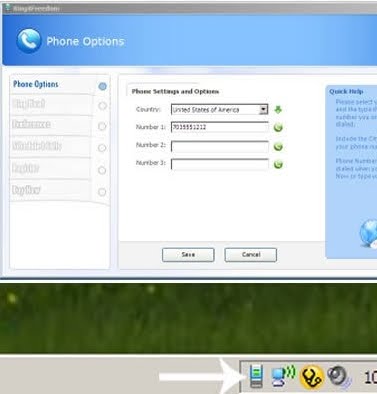This screenshot has height=394, width=377.
Task: Click the Quick Help heading
Action: 346,91
